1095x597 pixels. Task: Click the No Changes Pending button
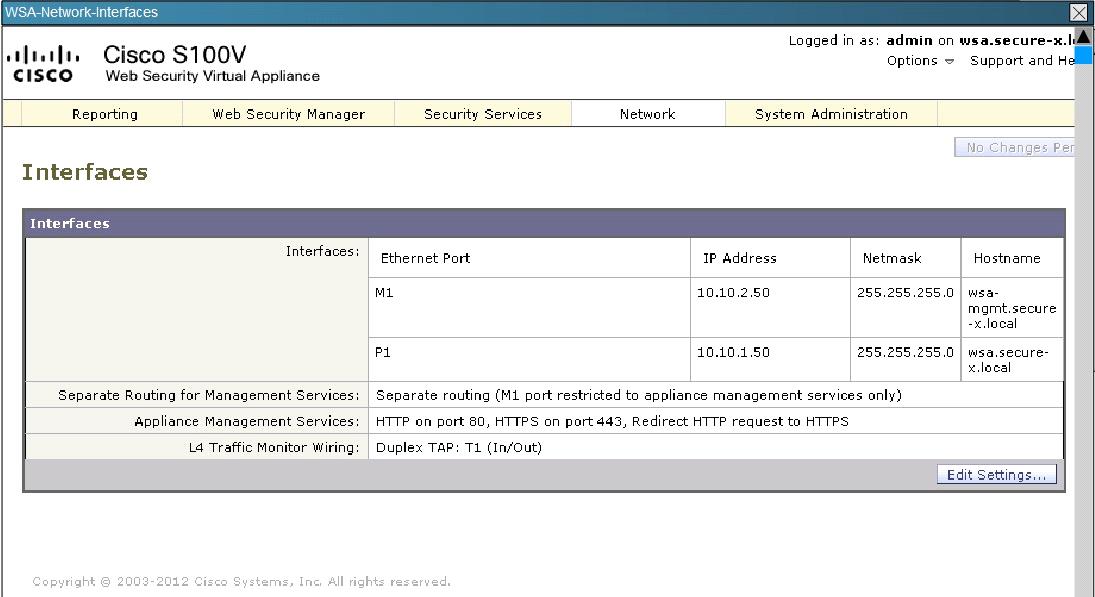pos(1015,147)
